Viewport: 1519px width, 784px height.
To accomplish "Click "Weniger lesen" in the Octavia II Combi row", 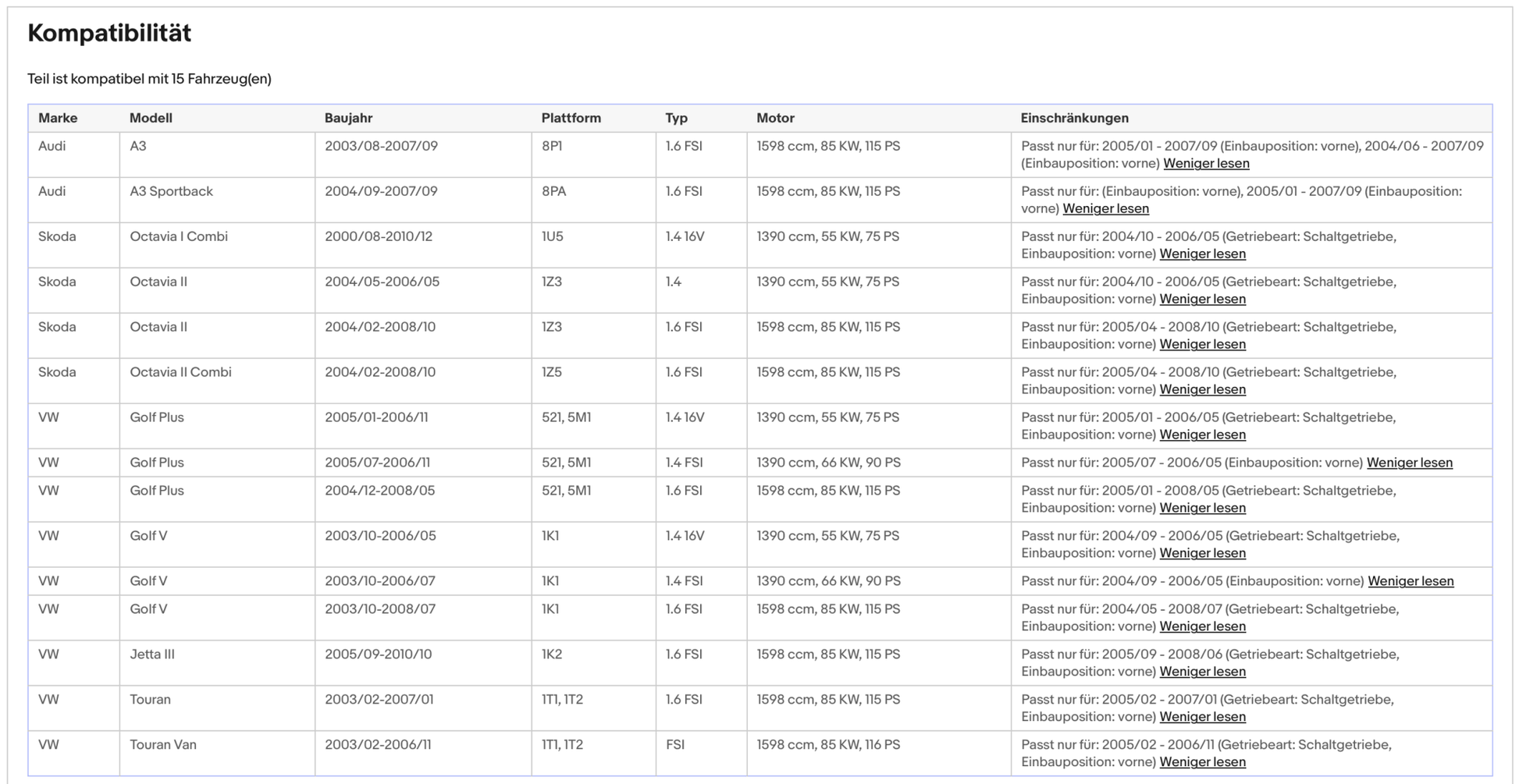I will click(x=1202, y=390).
